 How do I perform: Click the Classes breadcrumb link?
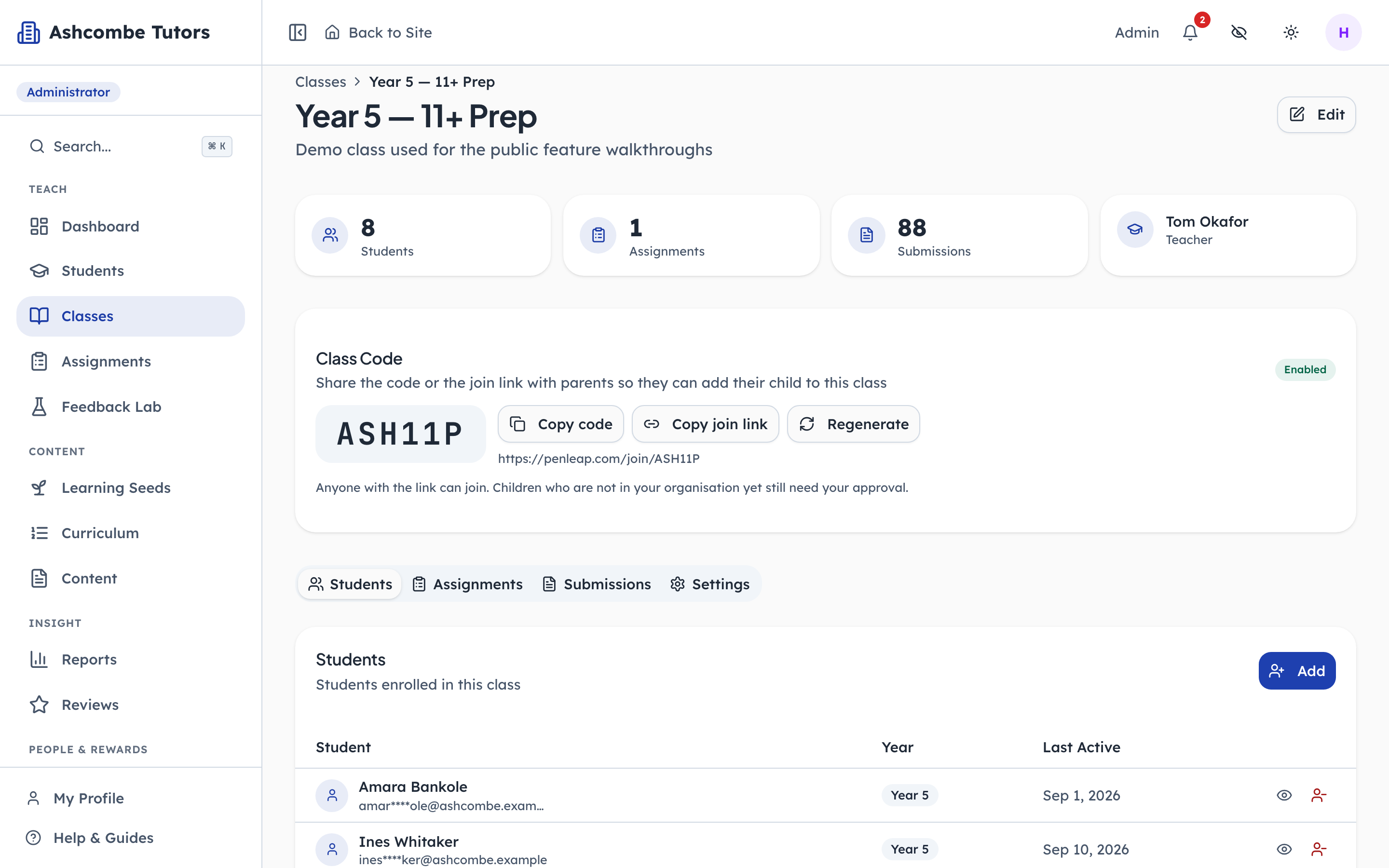320,81
